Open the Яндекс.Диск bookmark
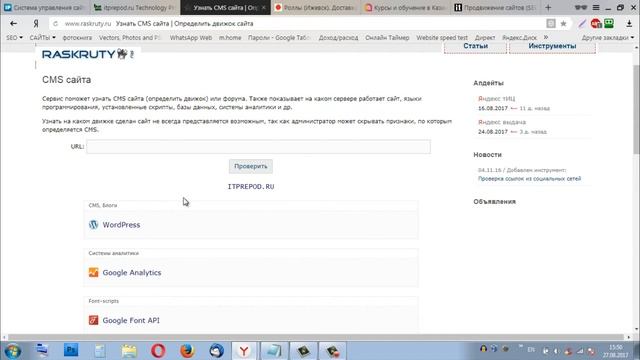The image size is (640, 360). click(520, 38)
